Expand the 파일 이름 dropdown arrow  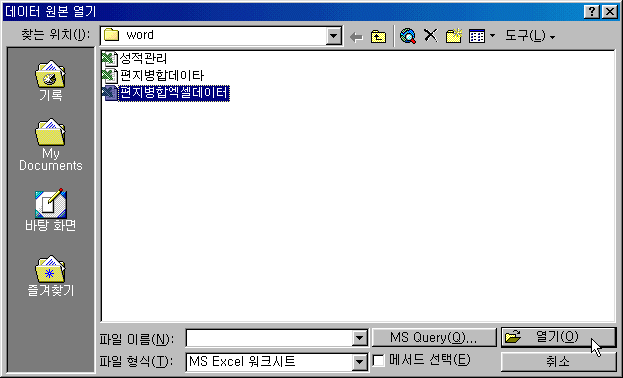[x=360, y=338]
